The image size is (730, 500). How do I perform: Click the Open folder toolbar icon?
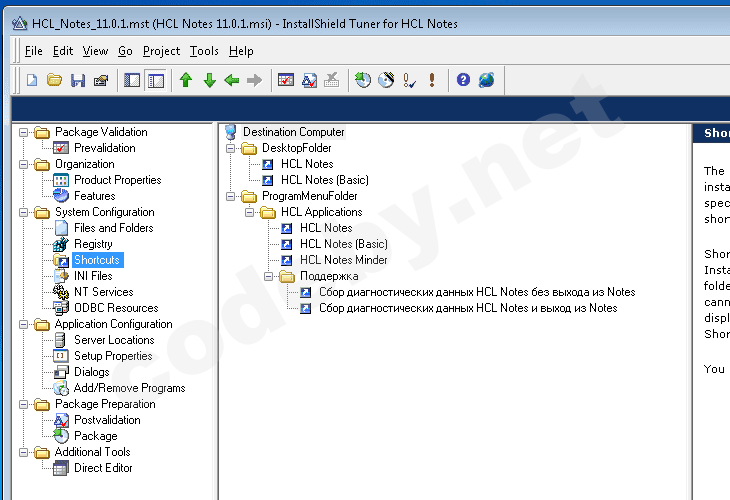tap(54, 80)
